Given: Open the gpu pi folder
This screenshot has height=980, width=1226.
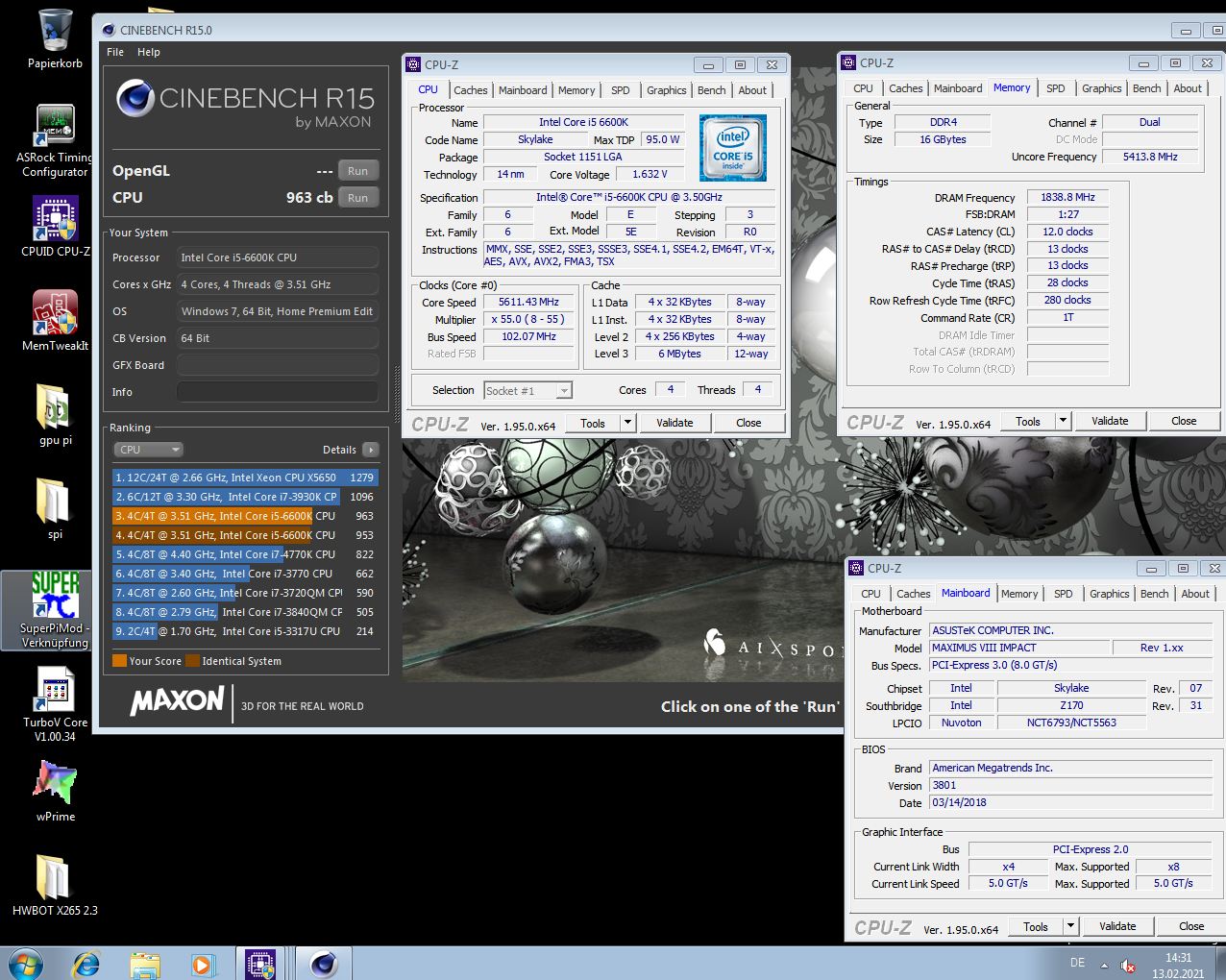Looking at the screenshot, I should tap(55, 415).
